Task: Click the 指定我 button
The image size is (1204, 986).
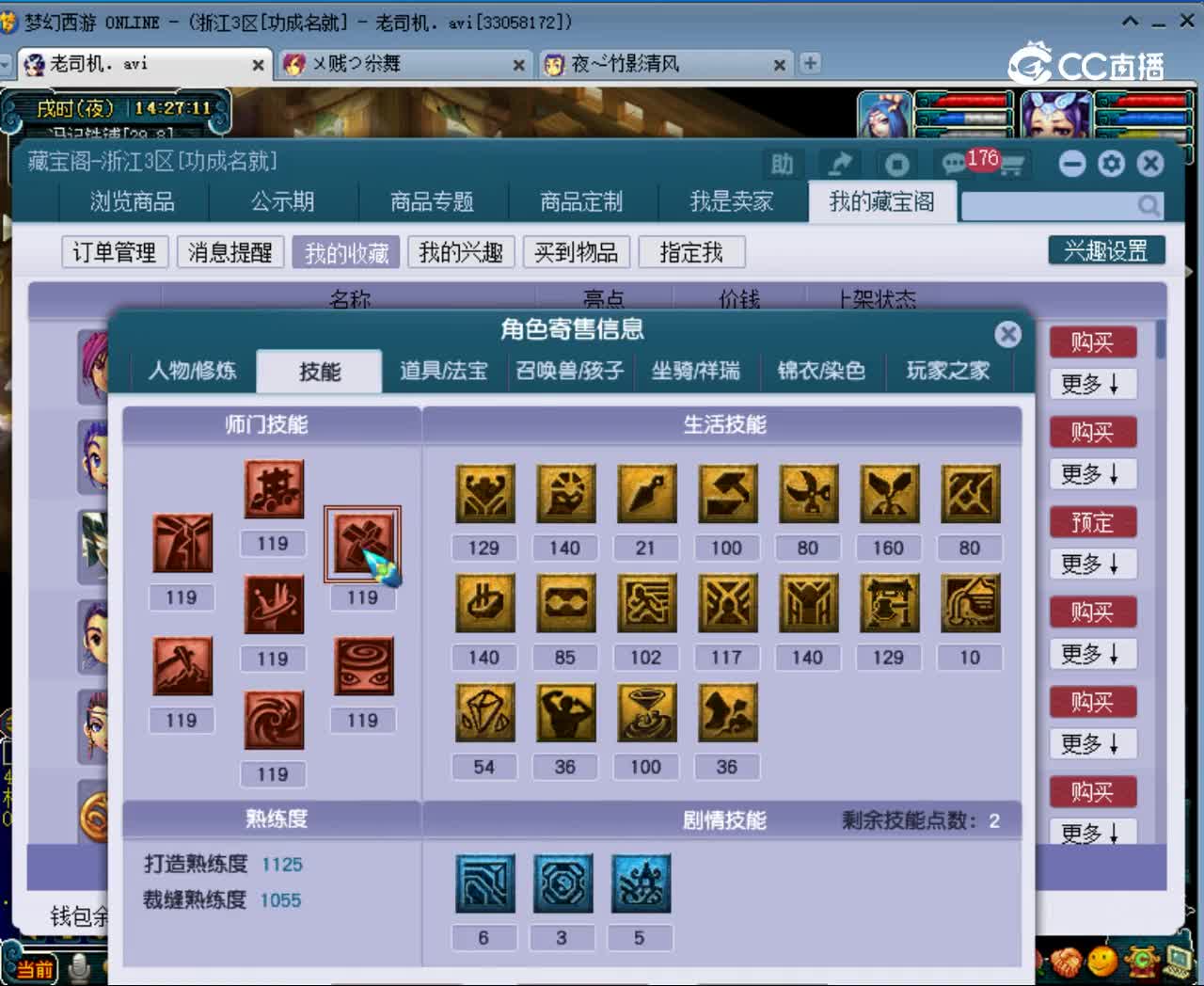Action: click(x=691, y=252)
